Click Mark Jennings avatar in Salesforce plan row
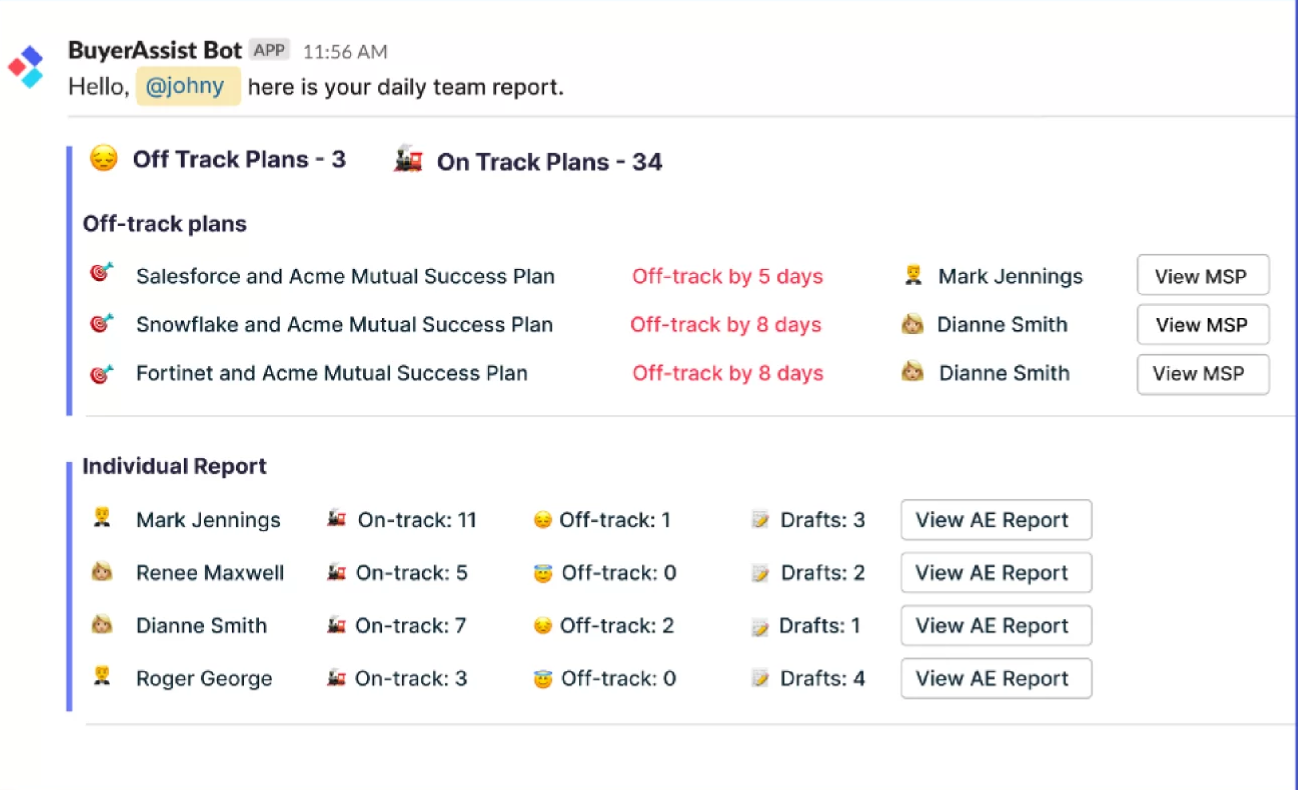Screen dimensions: 1298x790 click(913, 274)
